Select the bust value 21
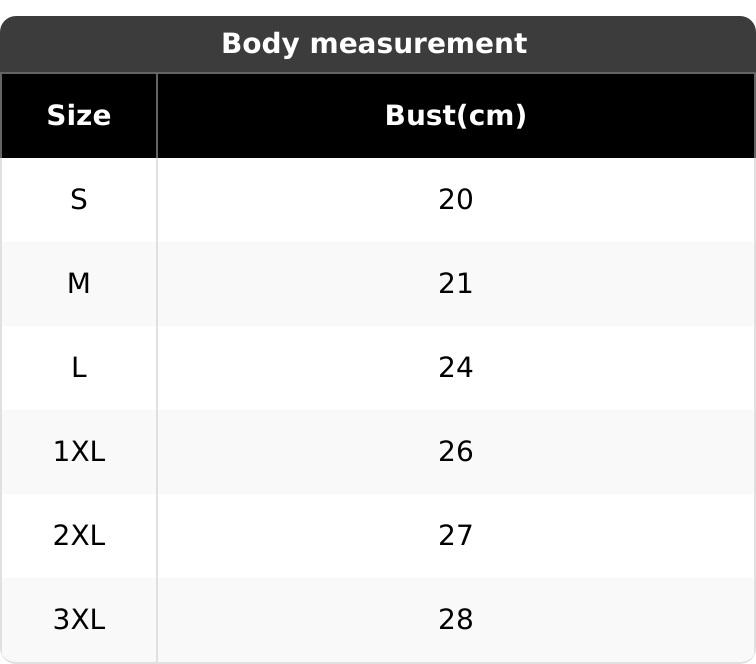 (455, 284)
